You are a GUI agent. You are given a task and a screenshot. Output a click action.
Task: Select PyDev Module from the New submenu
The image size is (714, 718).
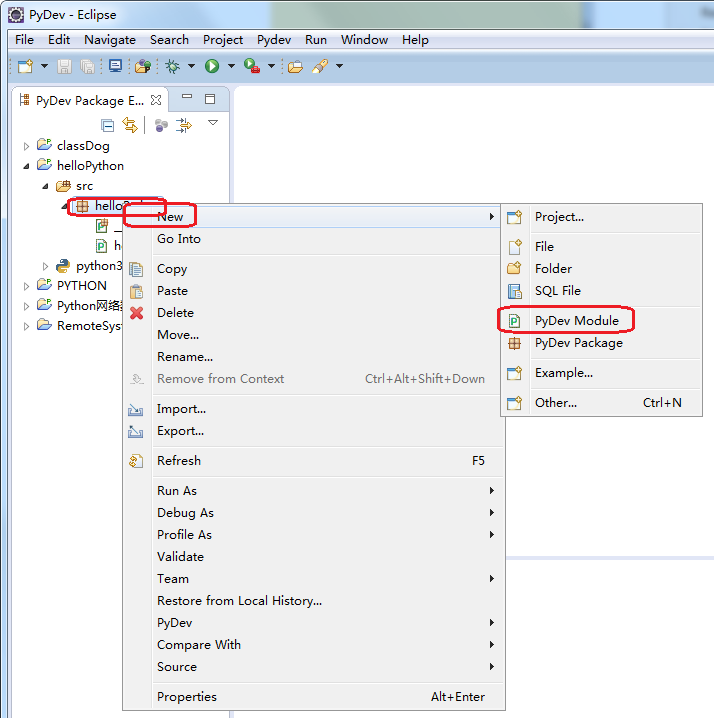coord(601,321)
